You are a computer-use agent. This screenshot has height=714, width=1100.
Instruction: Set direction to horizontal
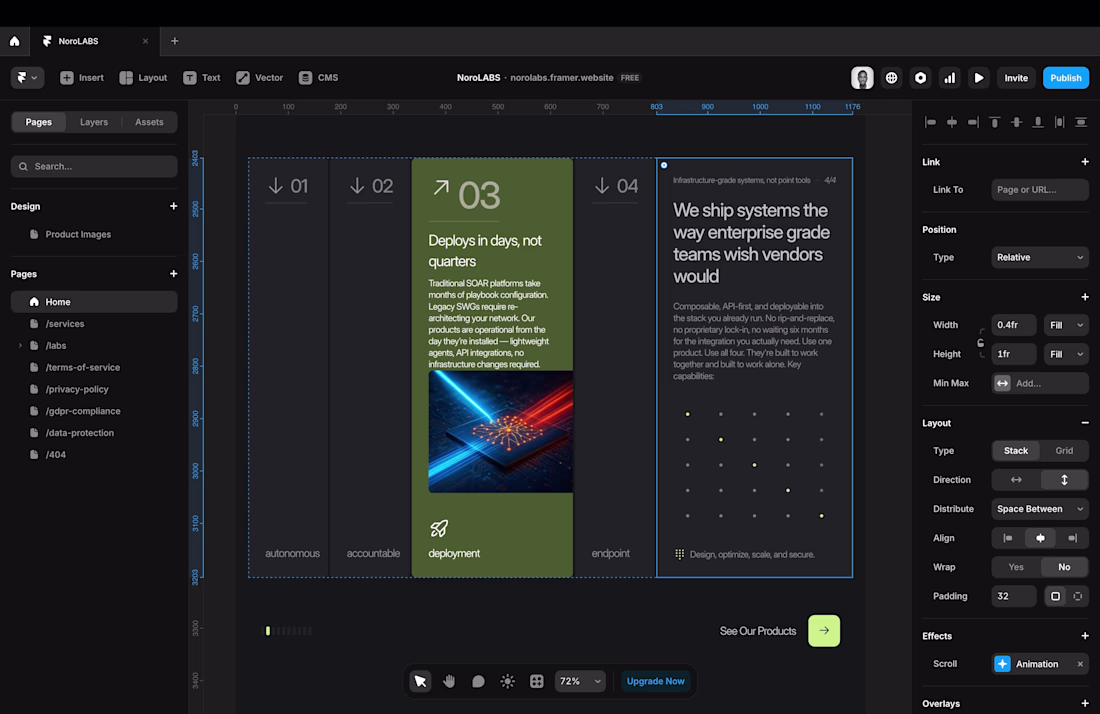tap(1016, 480)
